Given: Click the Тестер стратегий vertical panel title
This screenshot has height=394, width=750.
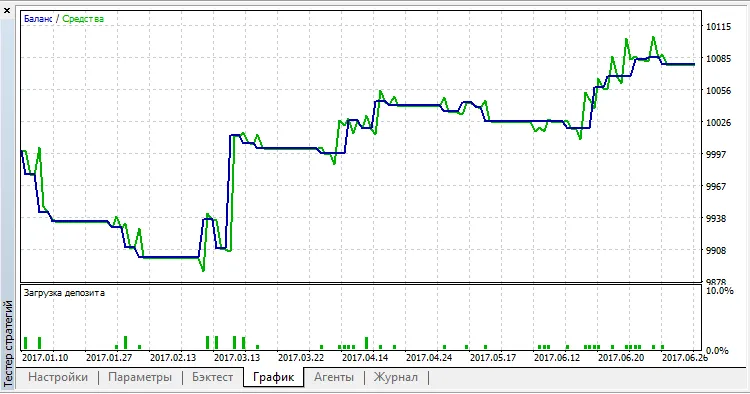Looking at the screenshot, I should tap(8, 343).
